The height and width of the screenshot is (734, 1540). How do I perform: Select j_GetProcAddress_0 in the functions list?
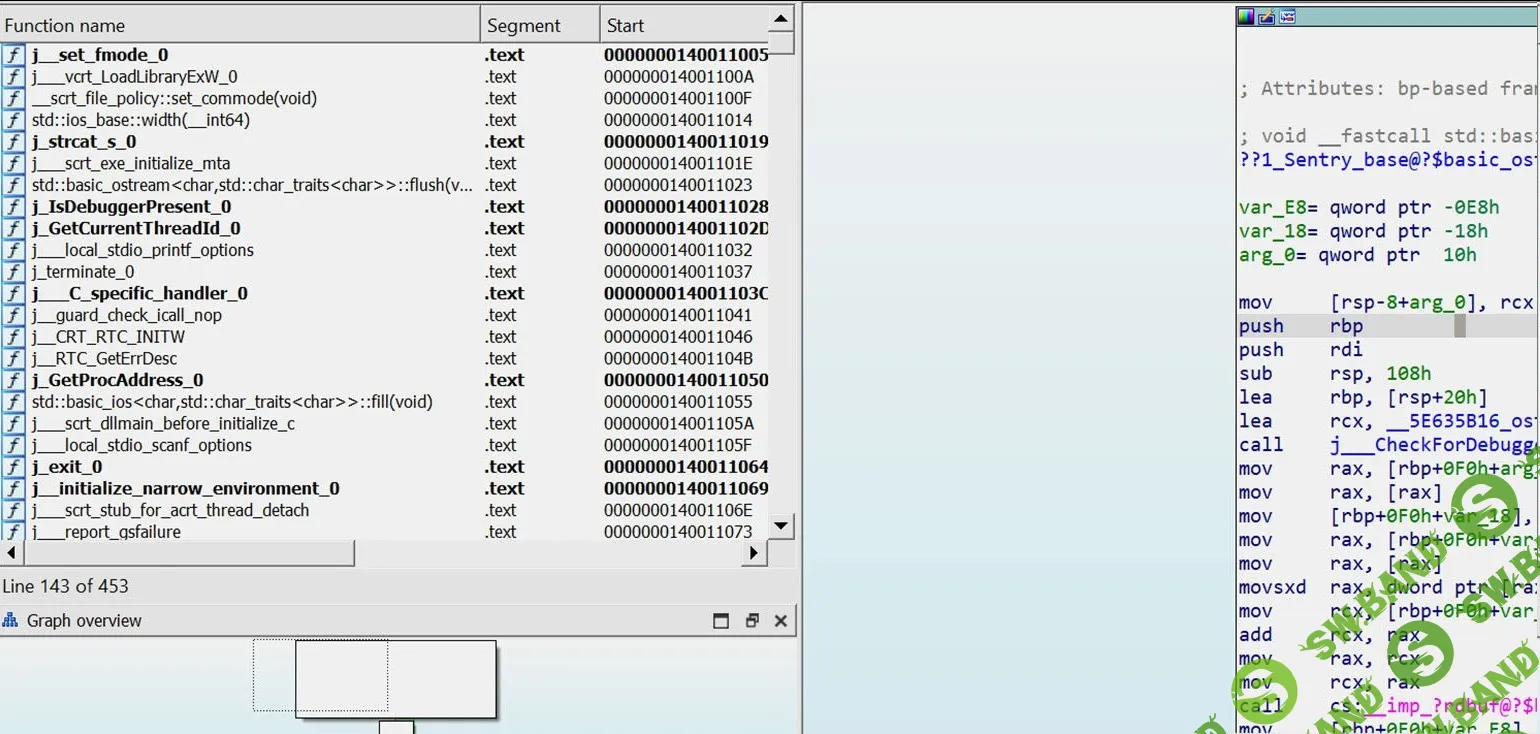pos(118,380)
